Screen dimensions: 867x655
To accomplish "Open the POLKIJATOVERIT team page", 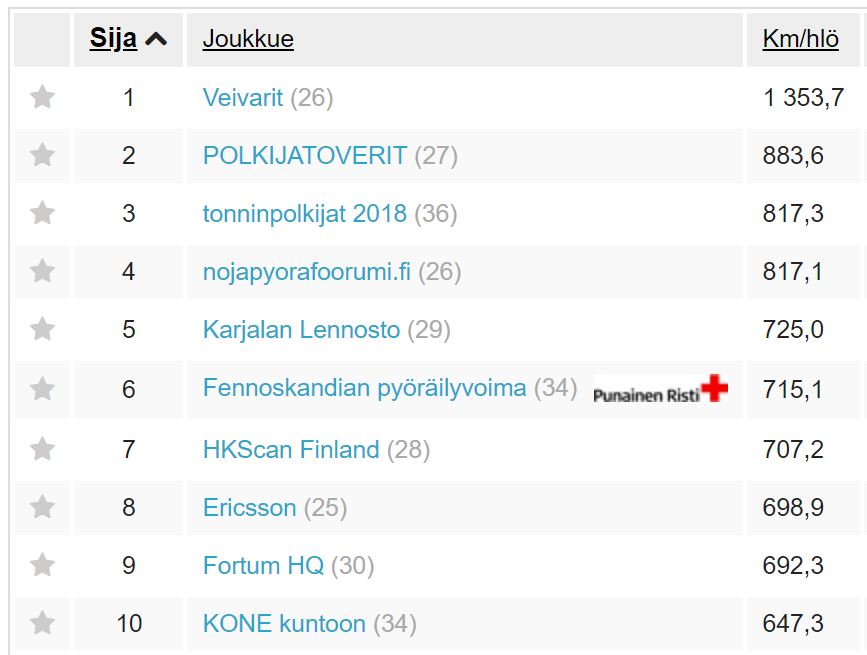I will coord(305,155).
